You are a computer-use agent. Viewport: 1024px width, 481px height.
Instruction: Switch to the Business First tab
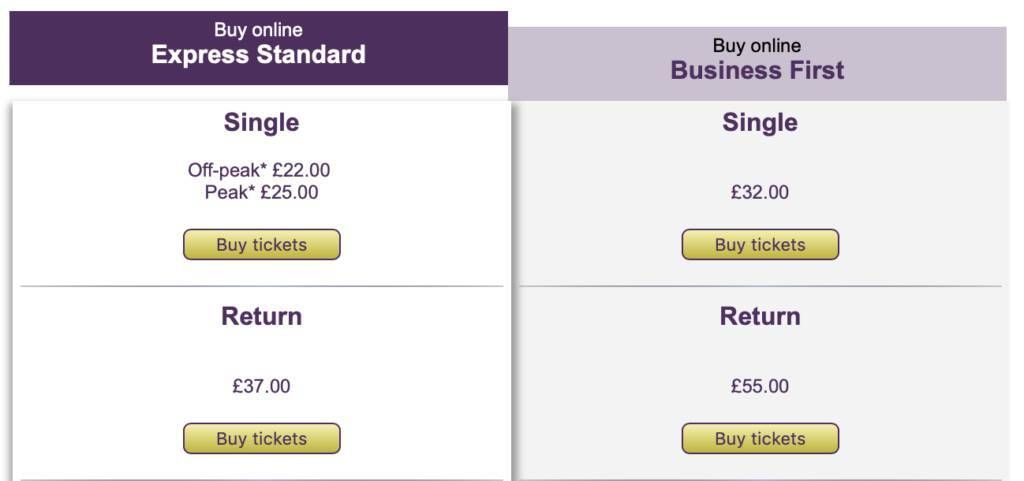pyautogui.click(x=758, y=63)
